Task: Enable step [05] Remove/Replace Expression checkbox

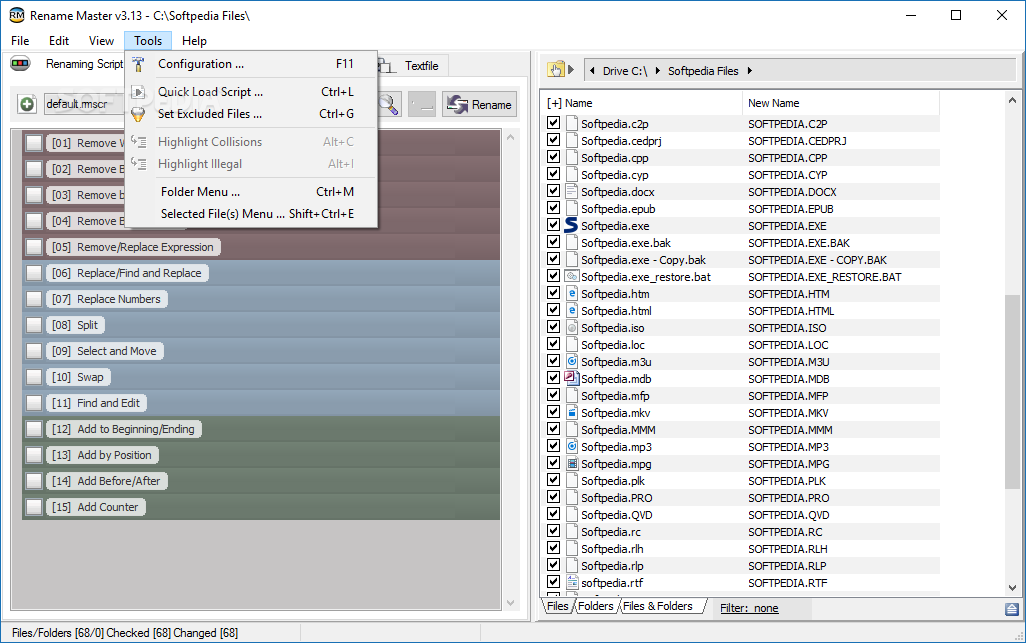Action: pyautogui.click(x=34, y=247)
